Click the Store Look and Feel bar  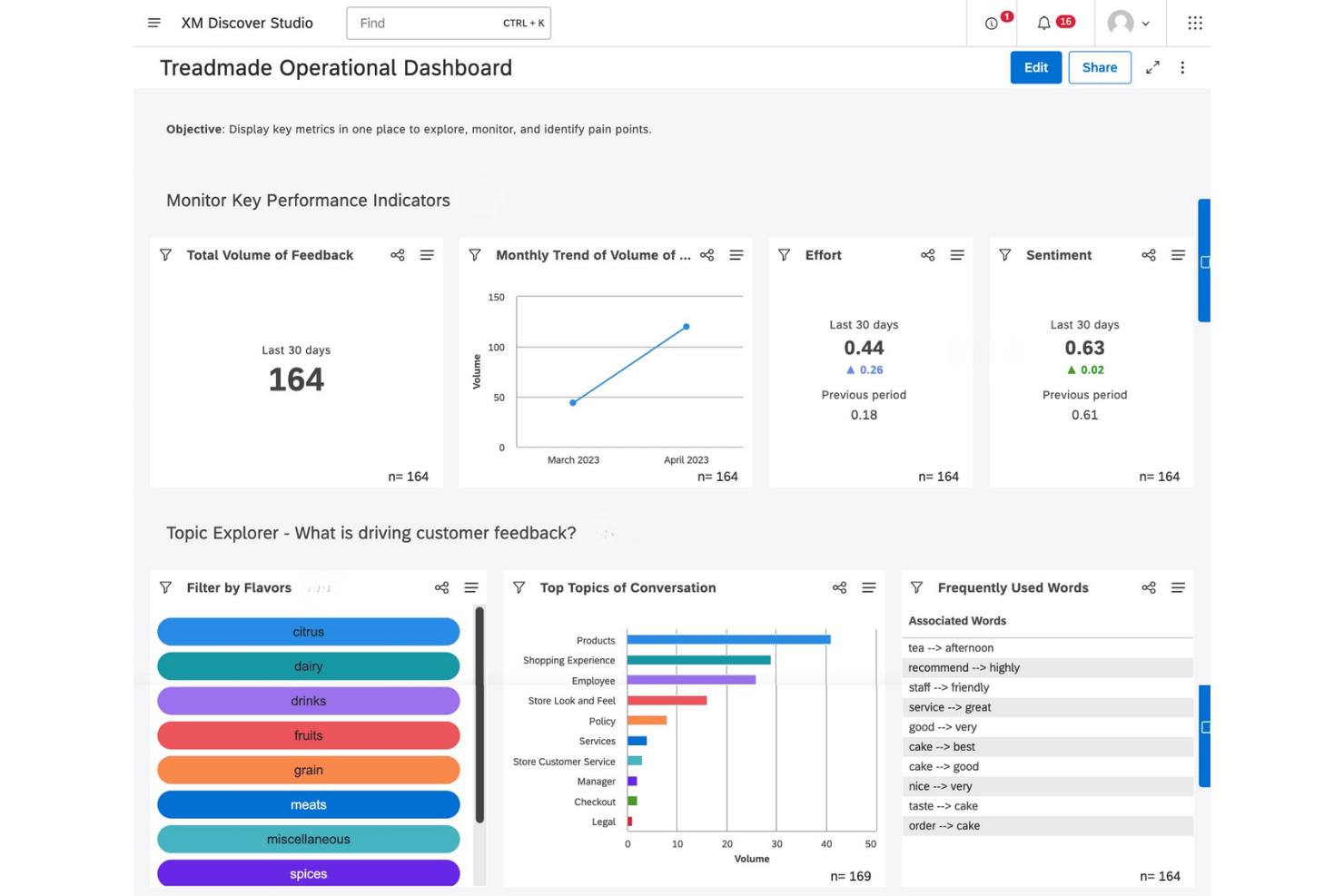coord(667,701)
